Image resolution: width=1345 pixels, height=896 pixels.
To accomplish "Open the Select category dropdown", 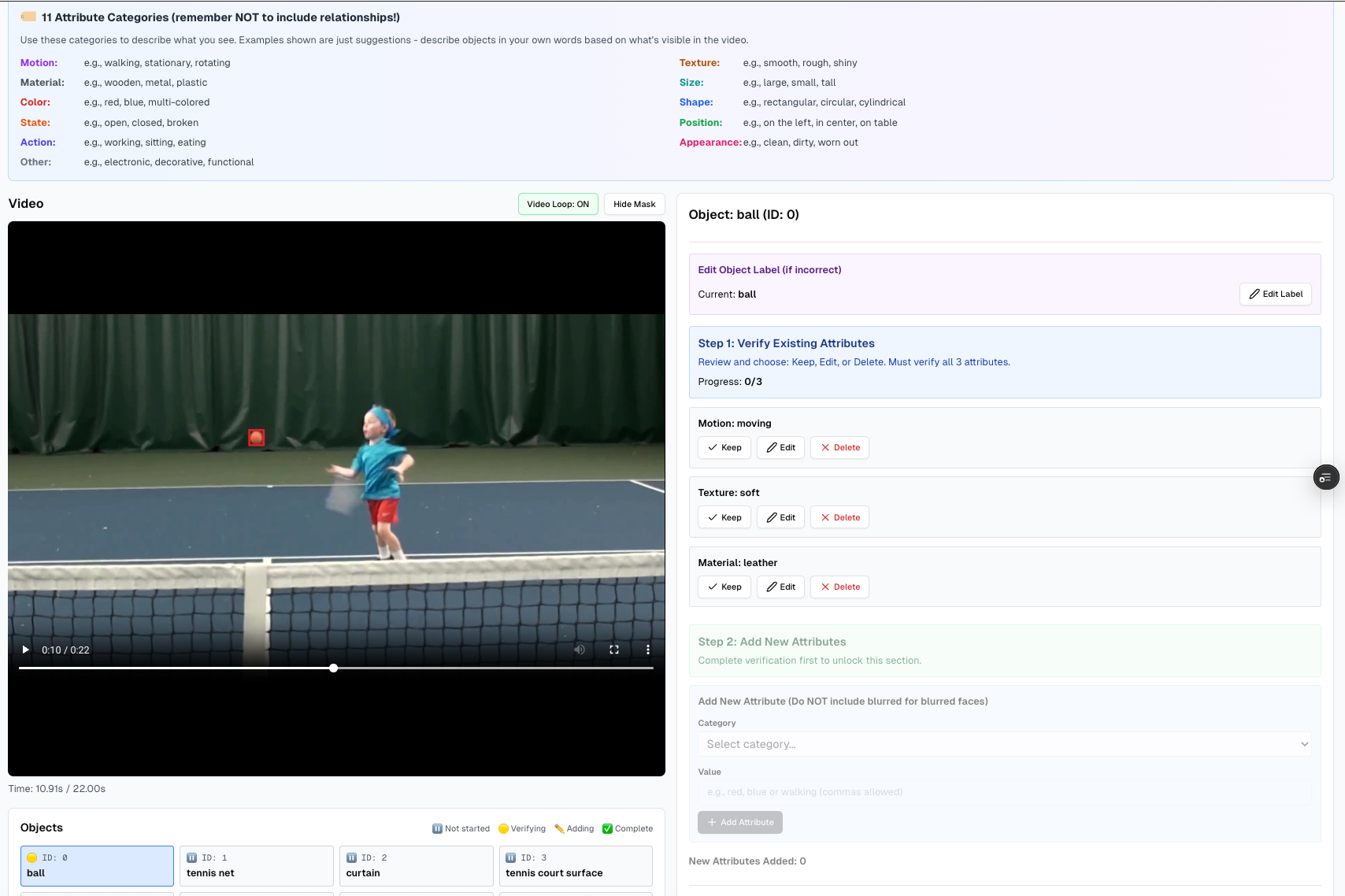I will 1004,744.
